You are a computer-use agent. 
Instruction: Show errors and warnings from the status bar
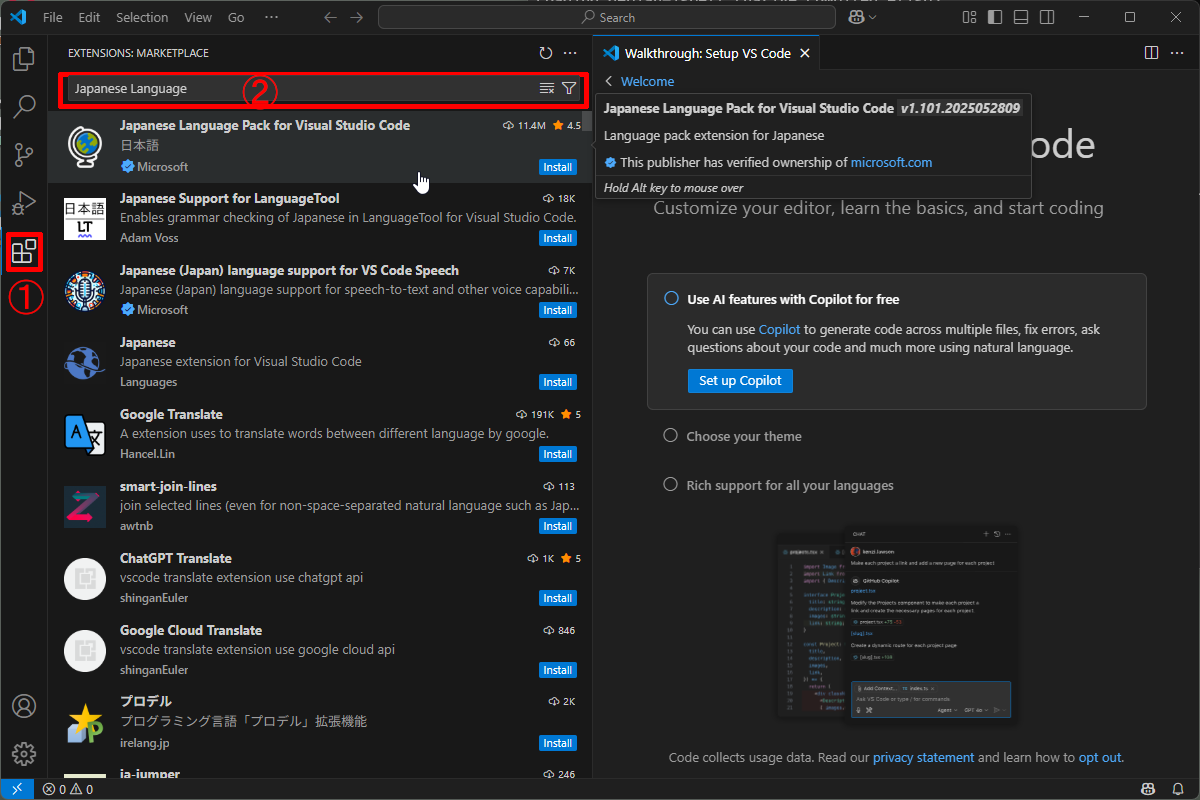coord(68,789)
